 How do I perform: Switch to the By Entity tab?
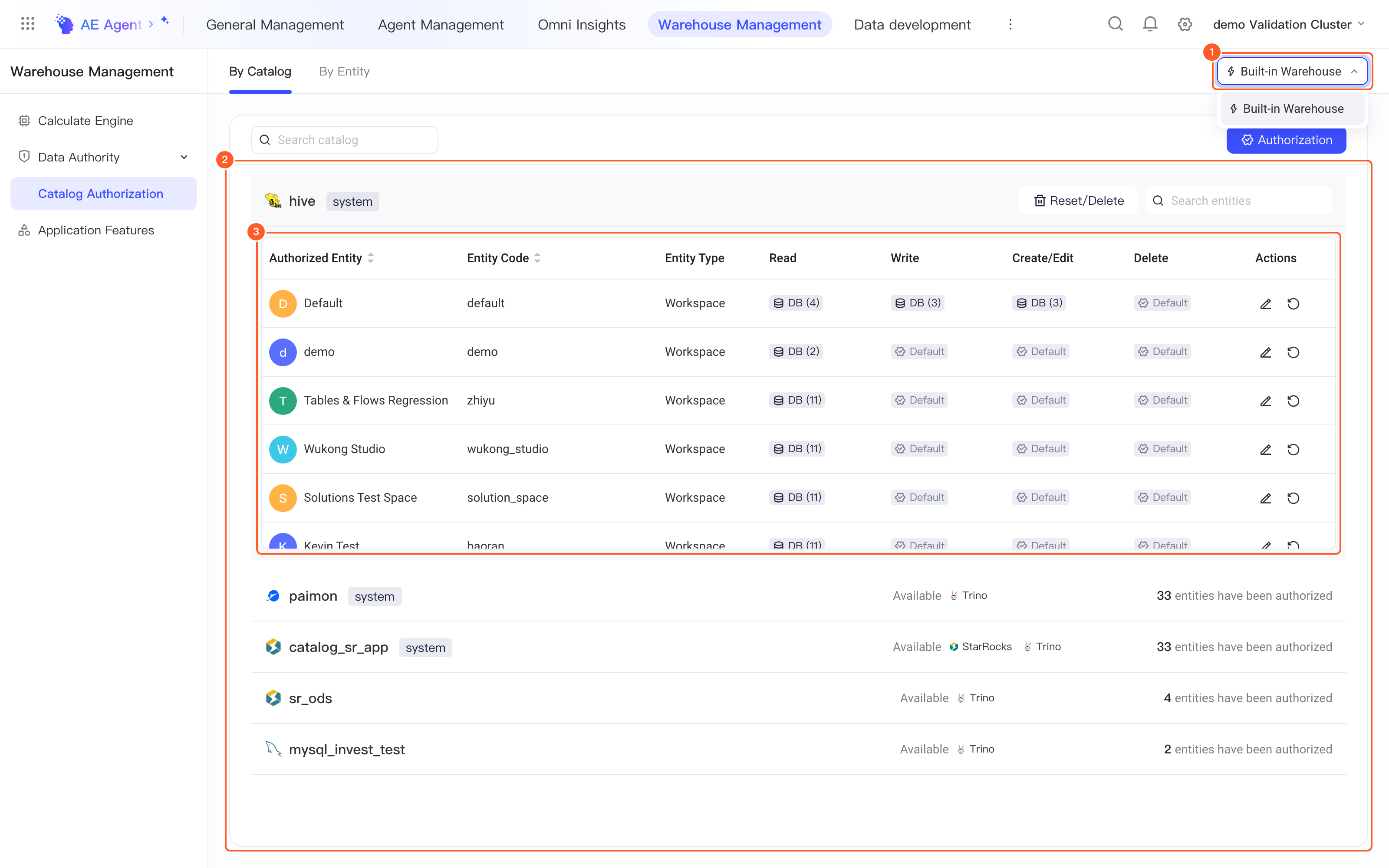[344, 71]
